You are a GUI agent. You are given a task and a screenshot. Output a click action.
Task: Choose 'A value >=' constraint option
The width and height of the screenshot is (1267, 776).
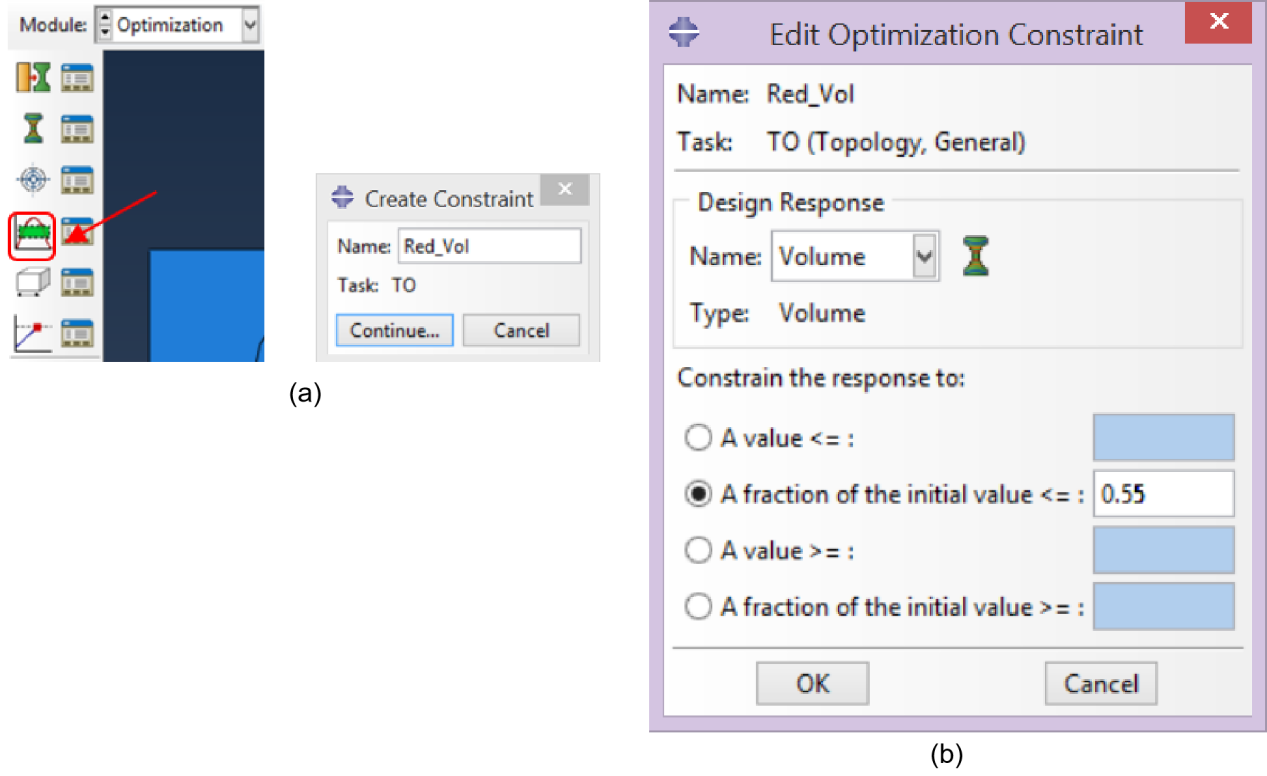pos(698,550)
